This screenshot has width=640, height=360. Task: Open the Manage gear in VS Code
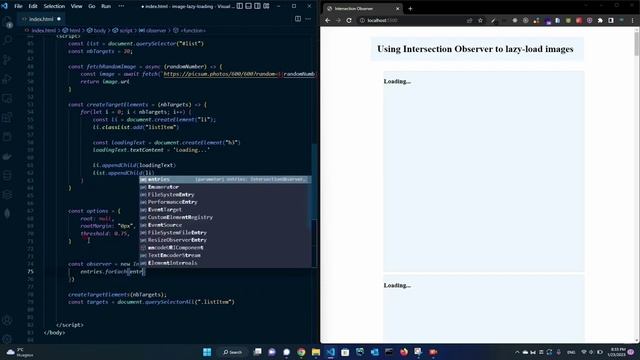(7, 339)
